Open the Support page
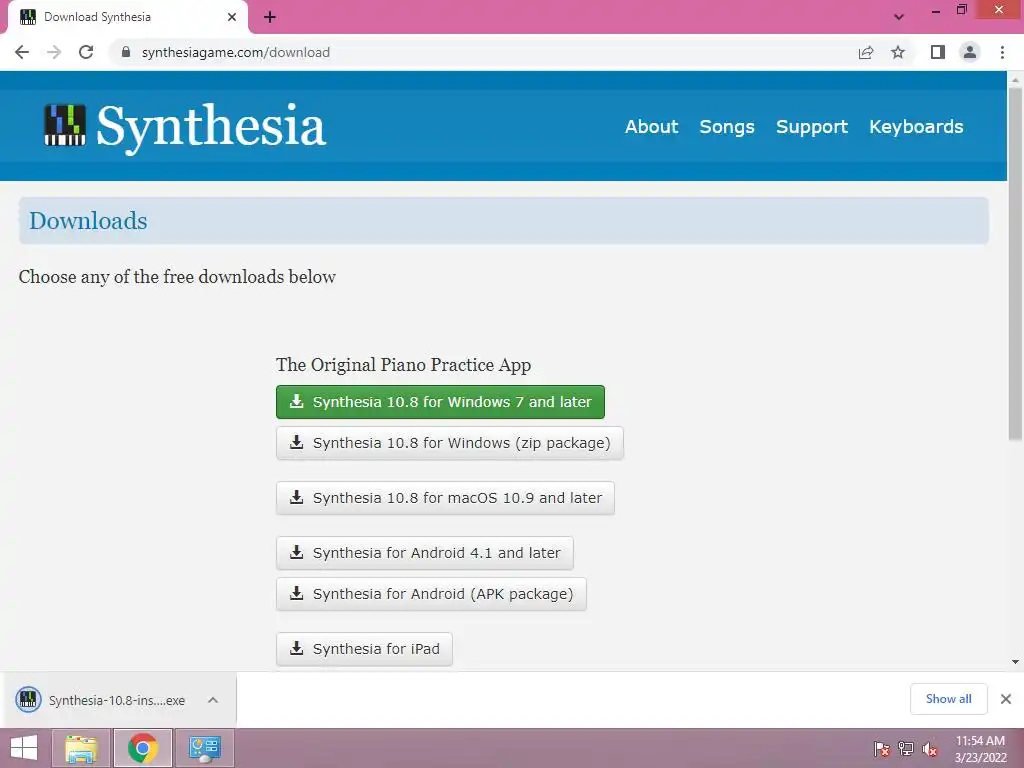1024x768 pixels. (x=812, y=126)
